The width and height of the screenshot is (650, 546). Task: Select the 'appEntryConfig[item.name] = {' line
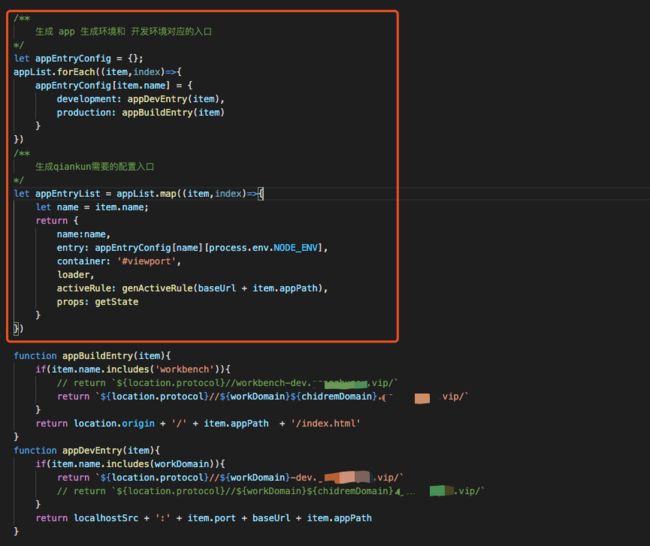pos(114,85)
